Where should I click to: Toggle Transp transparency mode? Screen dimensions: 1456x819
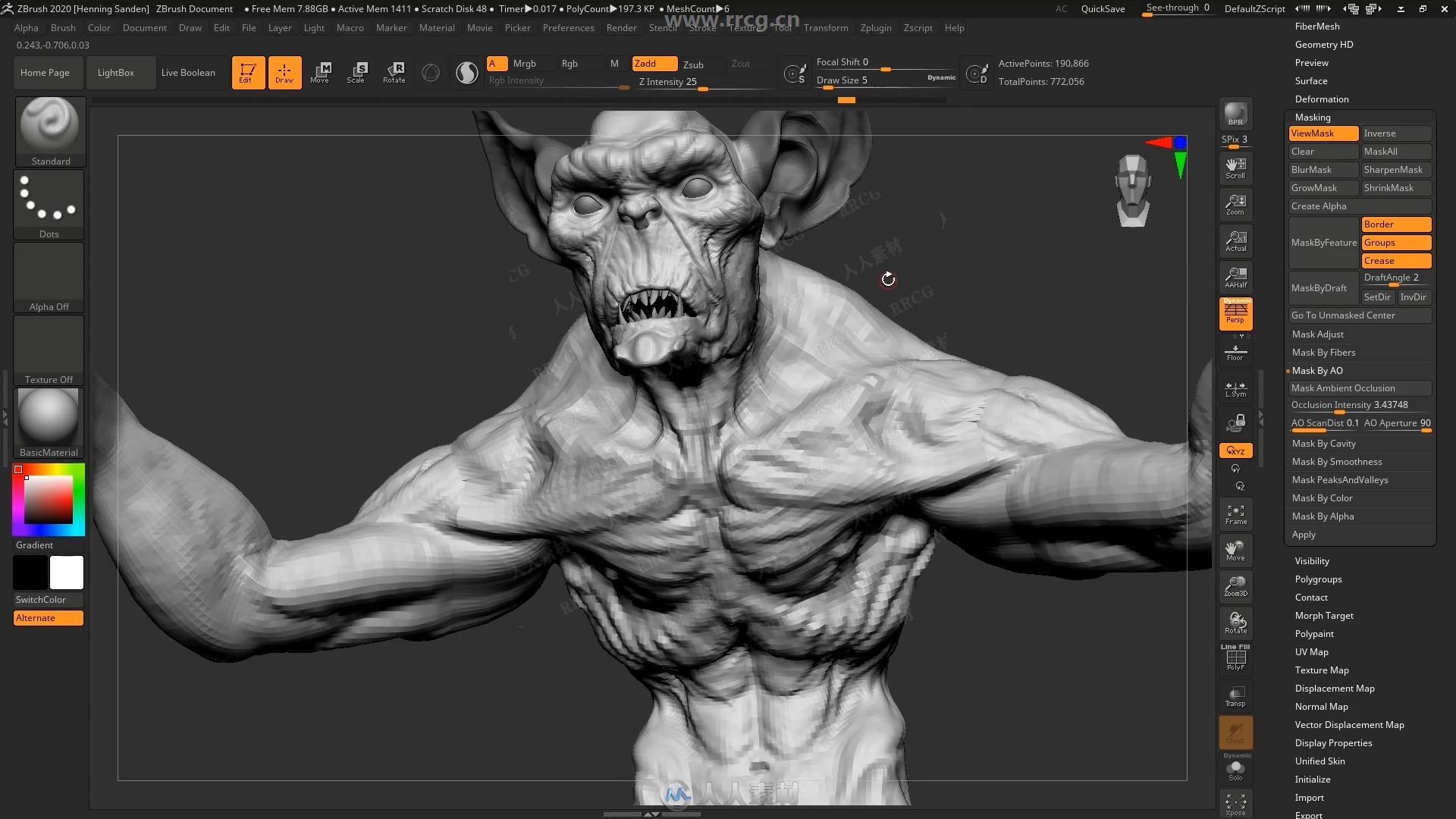coord(1235,696)
